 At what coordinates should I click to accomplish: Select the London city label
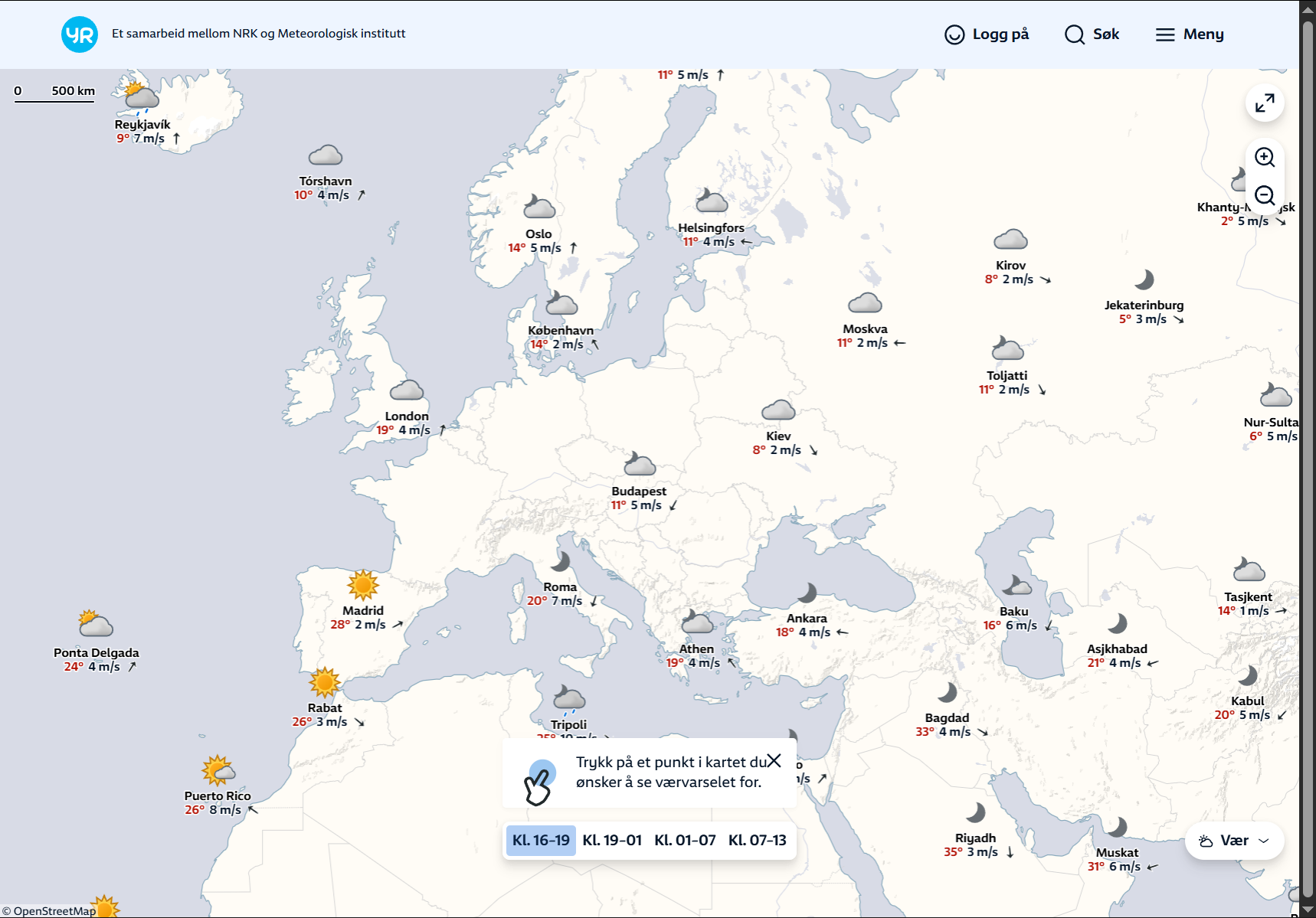tap(407, 417)
